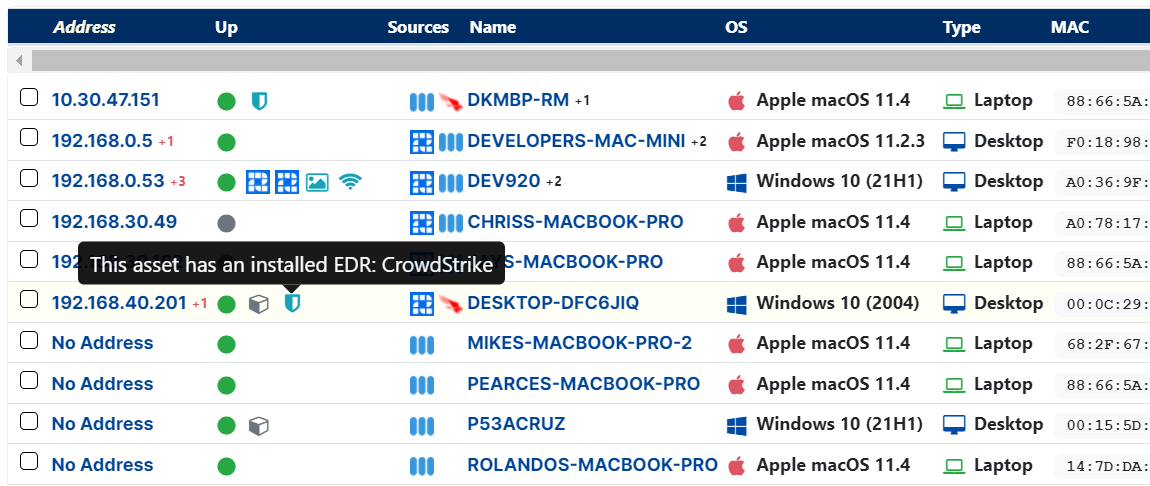Screen dimensions: 1150x486
Task: Open the 10.30.47.151 address link
Action: [x=106, y=100]
